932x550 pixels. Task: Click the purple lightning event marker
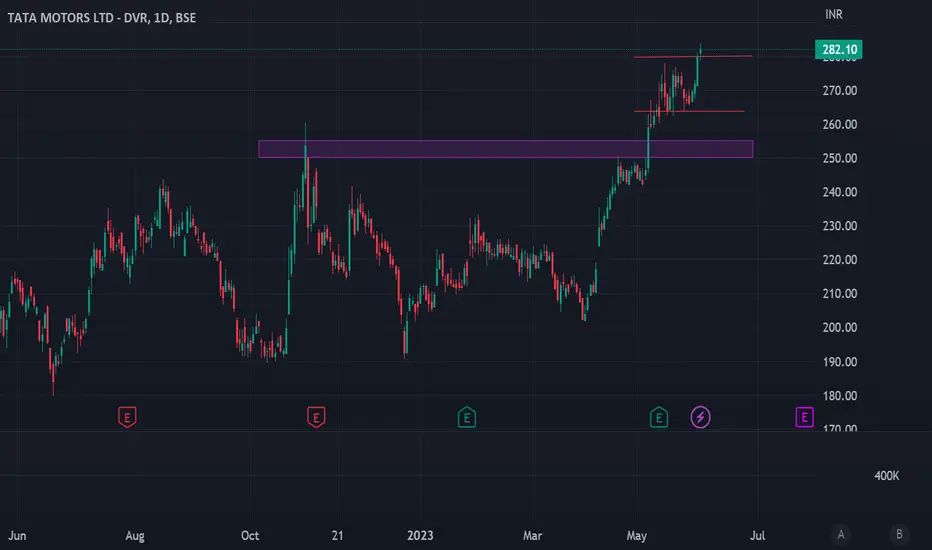[x=700, y=417]
